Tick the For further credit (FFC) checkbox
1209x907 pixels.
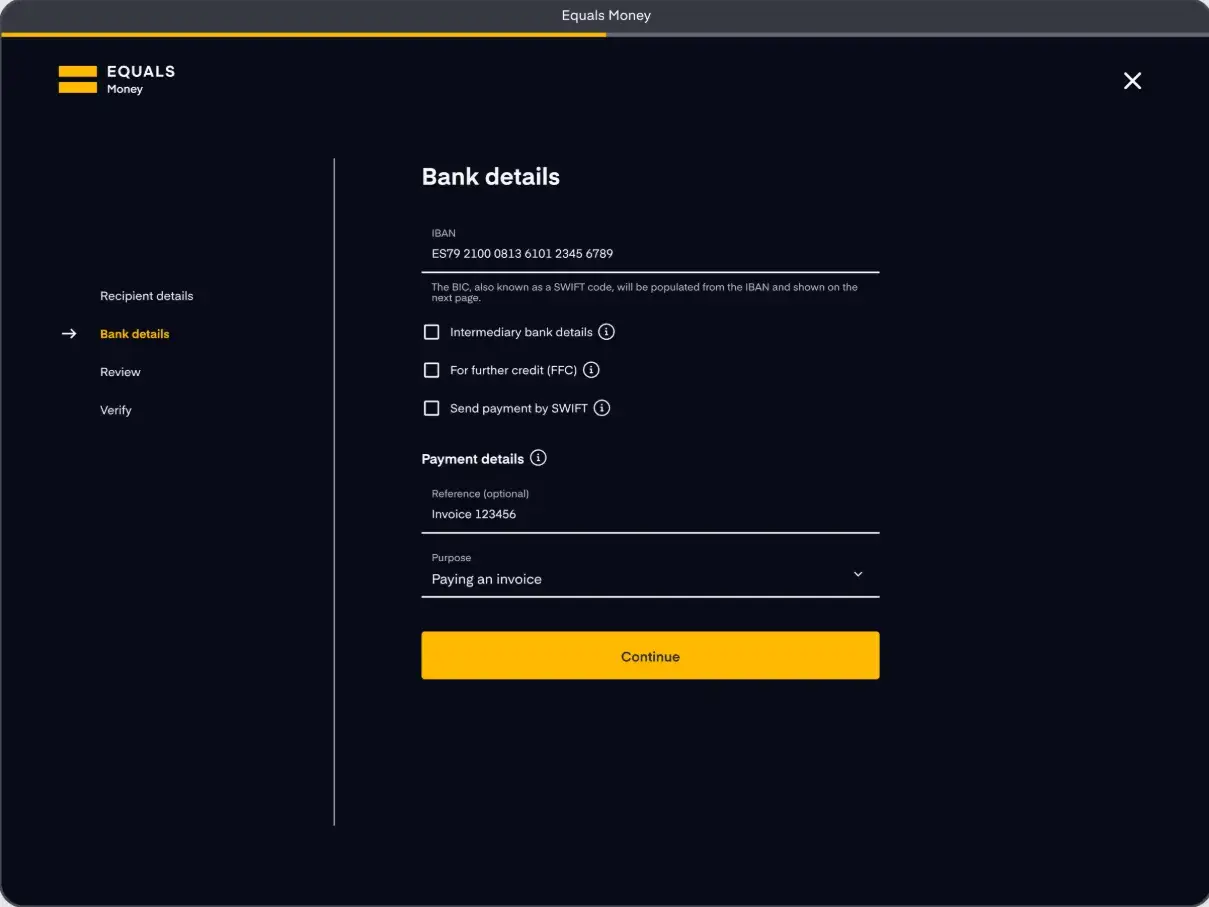click(432, 370)
